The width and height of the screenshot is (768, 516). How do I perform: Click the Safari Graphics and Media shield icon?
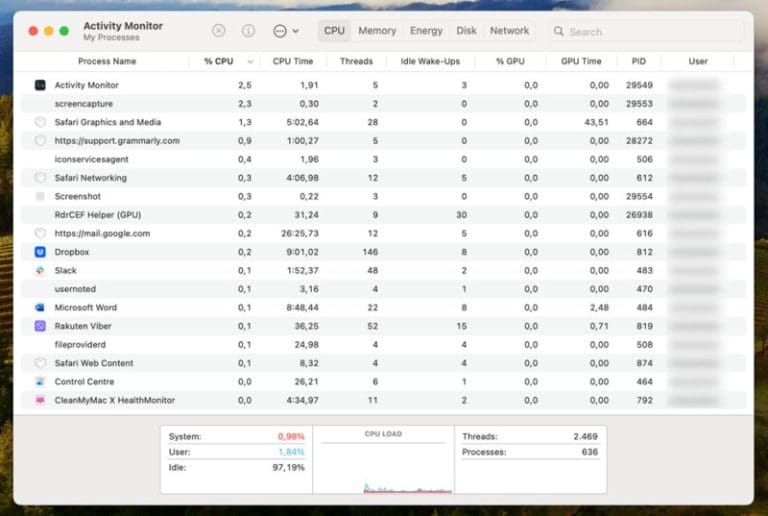(x=40, y=122)
